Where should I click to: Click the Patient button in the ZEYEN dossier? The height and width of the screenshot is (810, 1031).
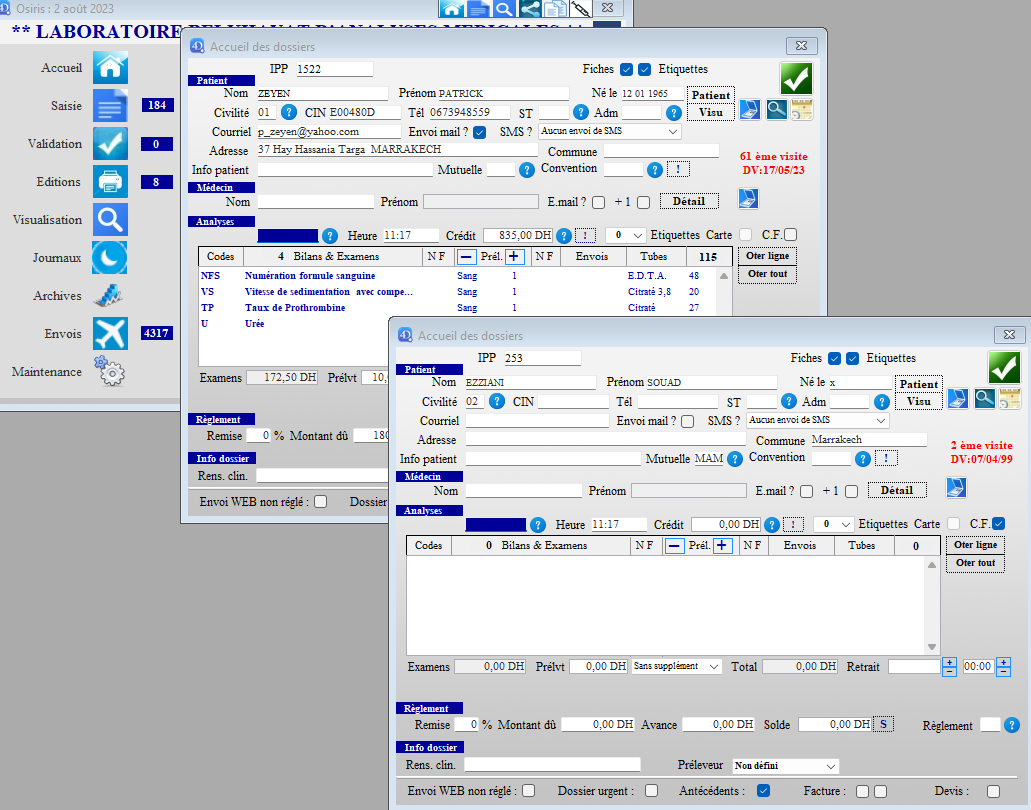(x=711, y=95)
